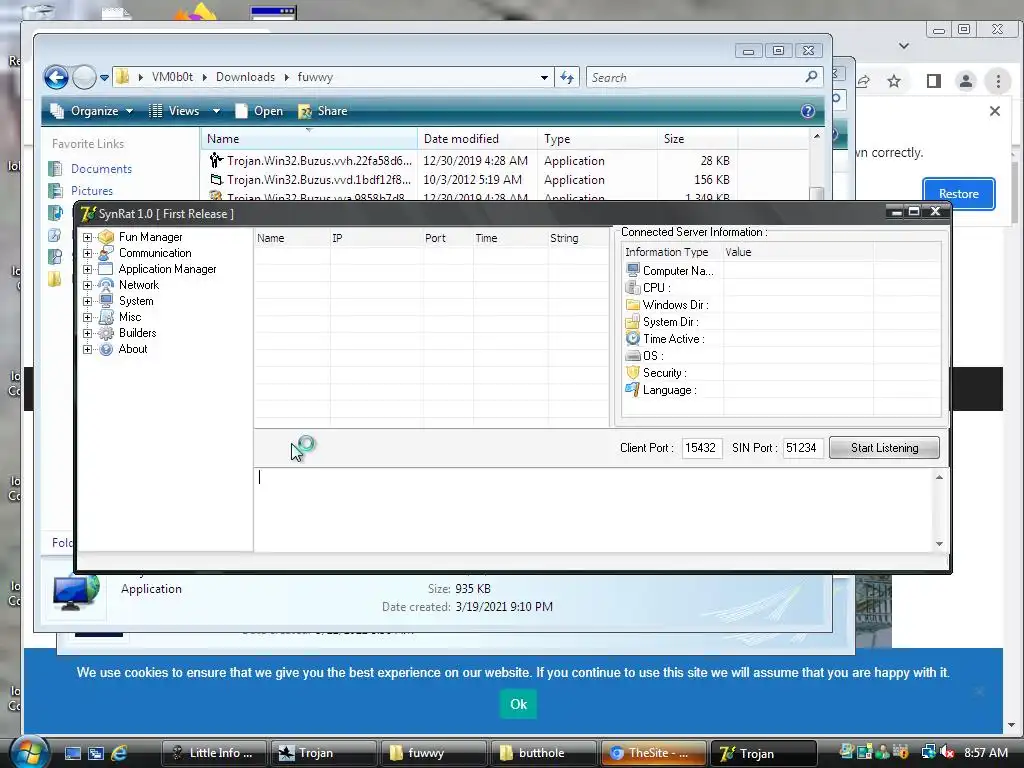The height and width of the screenshot is (768, 1024).
Task: Click Restore button in Chrome
Action: coord(959,194)
